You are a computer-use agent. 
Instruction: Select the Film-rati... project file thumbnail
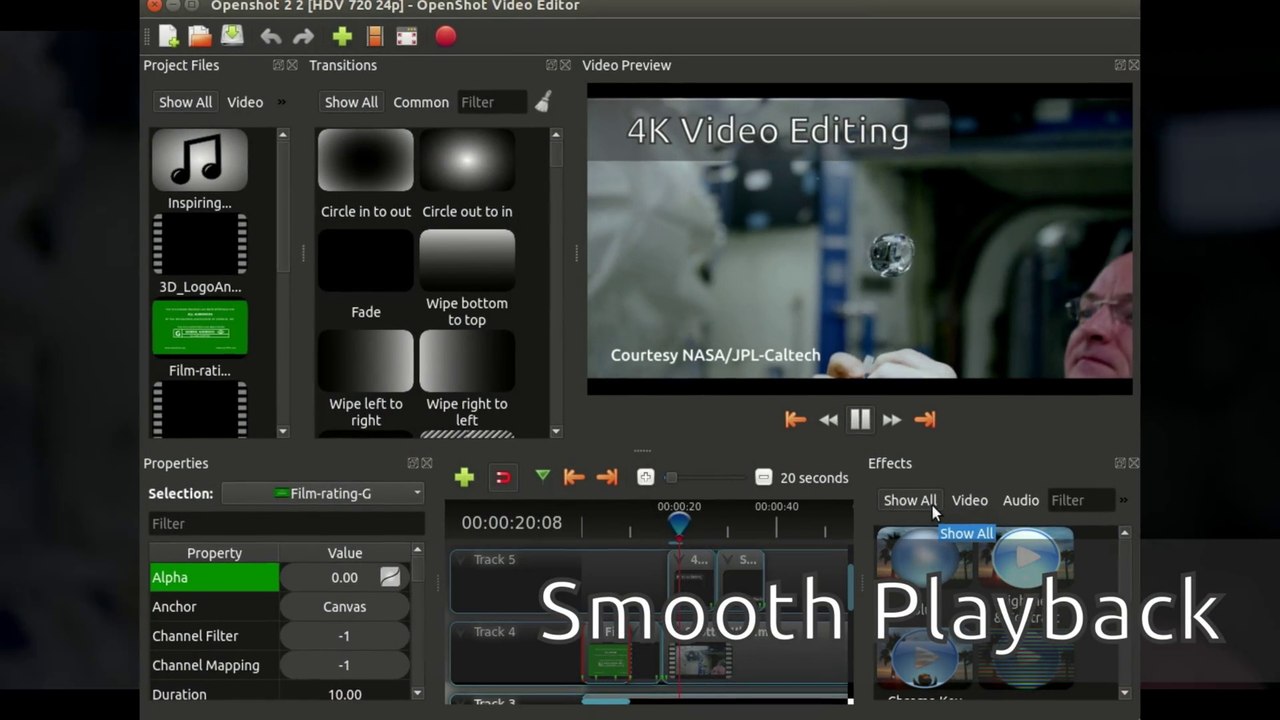[x=200, y=328]
